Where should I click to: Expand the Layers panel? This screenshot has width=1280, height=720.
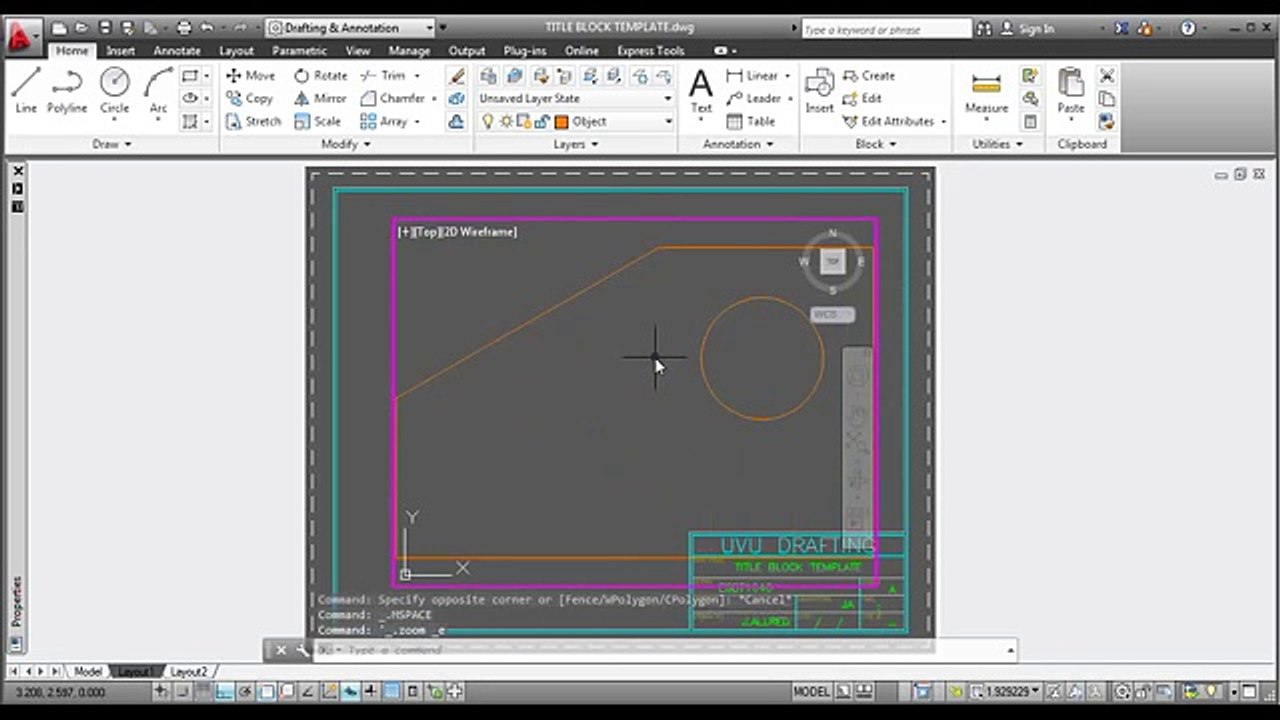pos(575,144)
